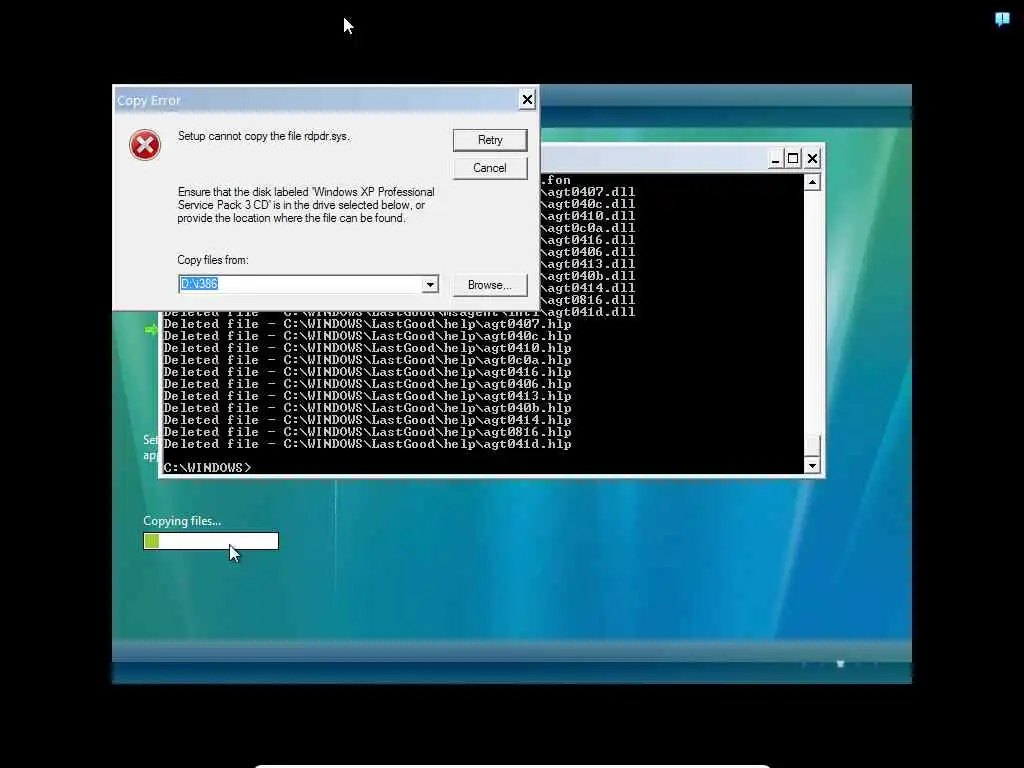Viewport: 1024px width, 768px height.
Task: Expand the Copy files from dropdown arrow
Action: tap(430, 284)
